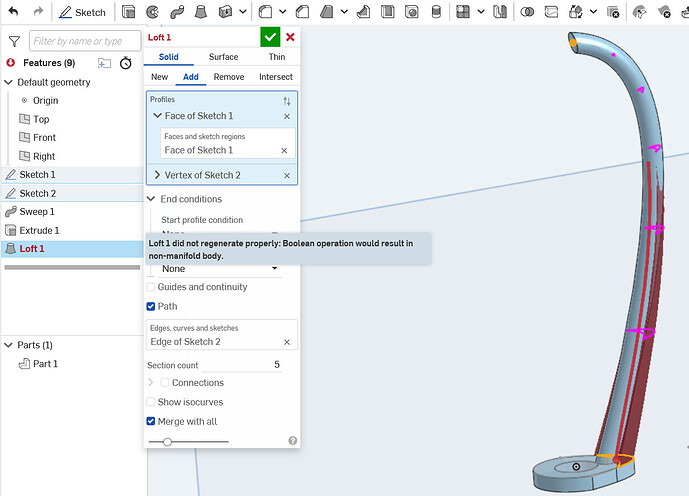The image size is (689, 496).
Task: Expand the Vertex of Sketch 2 profile
Action: click(x=157, y=175)
